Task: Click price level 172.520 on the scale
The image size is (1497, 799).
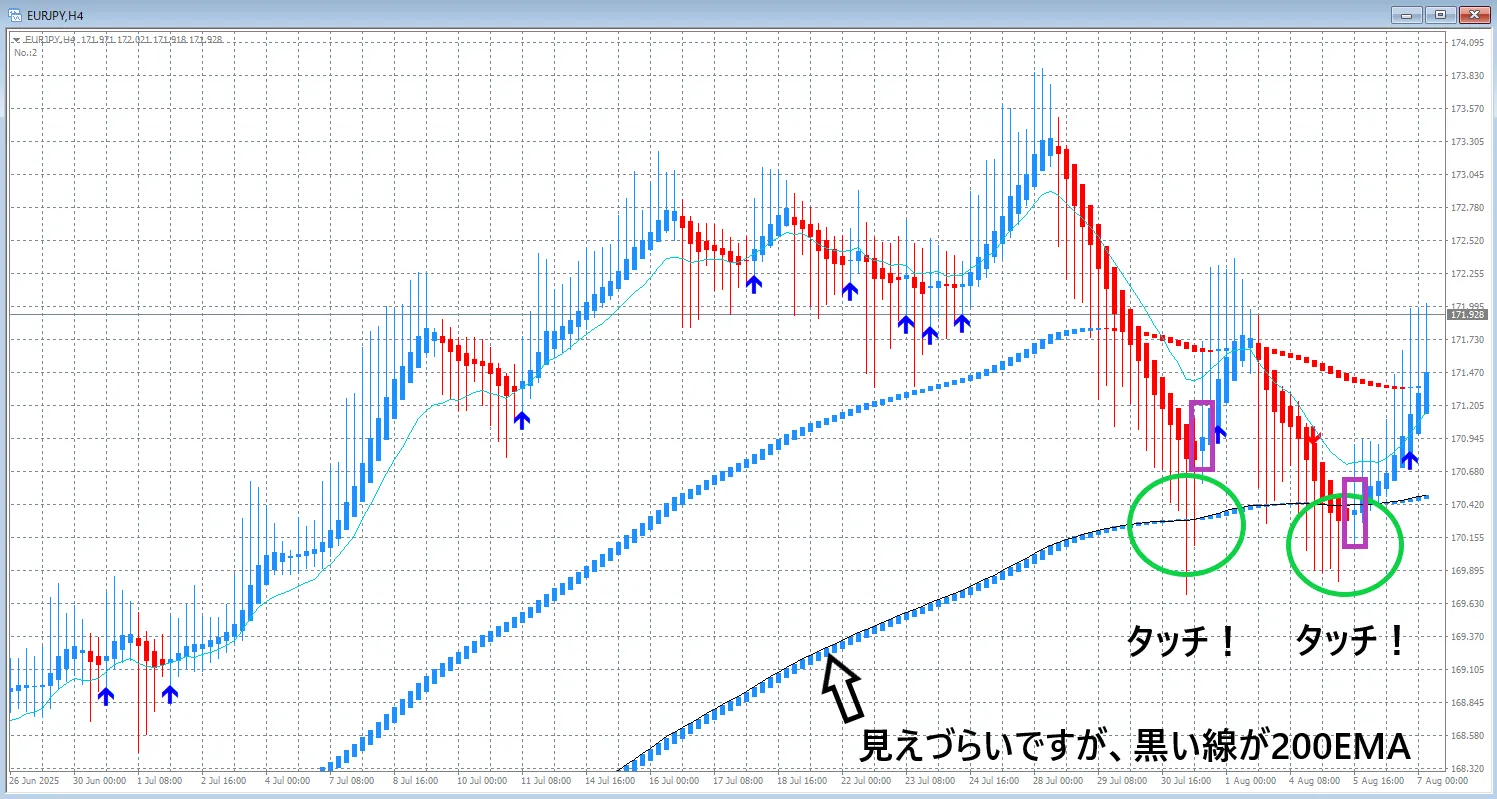Action: (x=1467, y=241)
